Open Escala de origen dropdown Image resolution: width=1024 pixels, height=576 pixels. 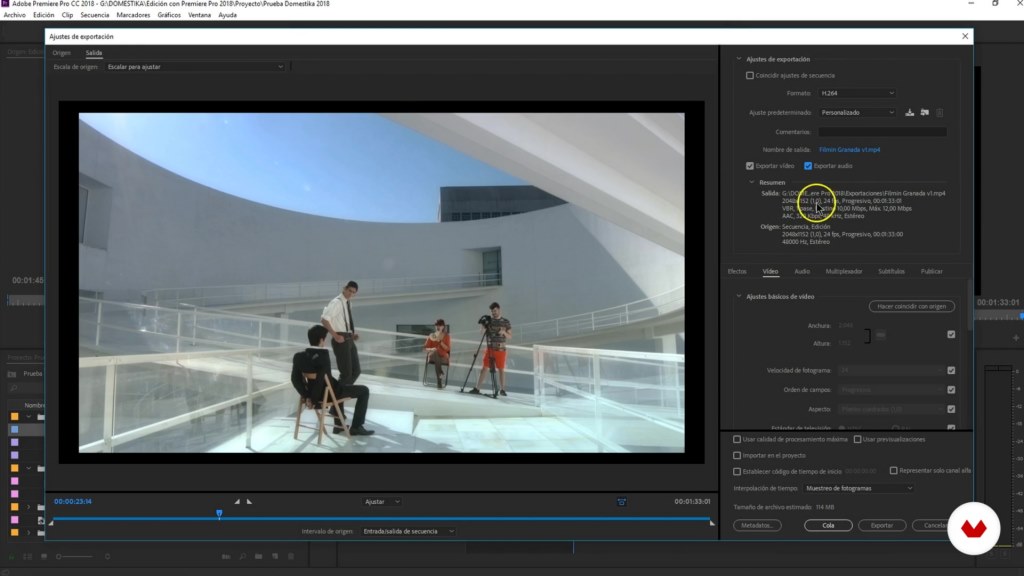click(195, 67)
